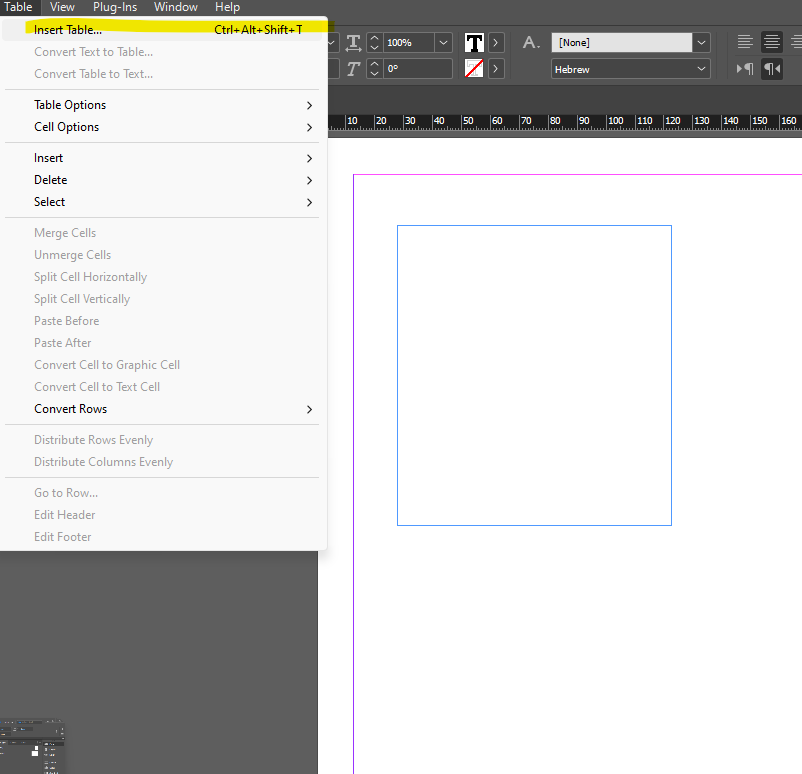Open the arrow beside the fill swatch
The height and width of the screenshot is (774, 802).
pyautogui.click(x=497, y=43)
